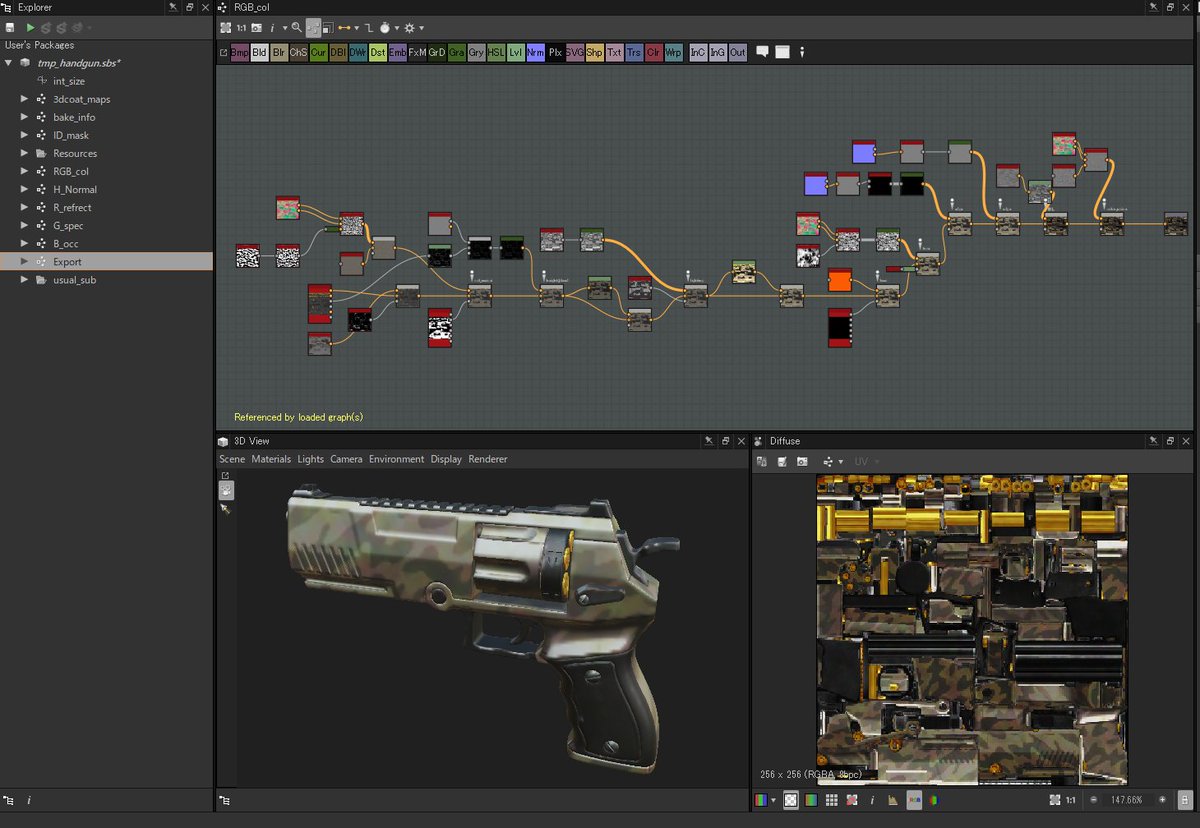Reset Diffuse view zoom to 1:1
This screenshot has height=828, width=1200.
(x=1071, y=800)
